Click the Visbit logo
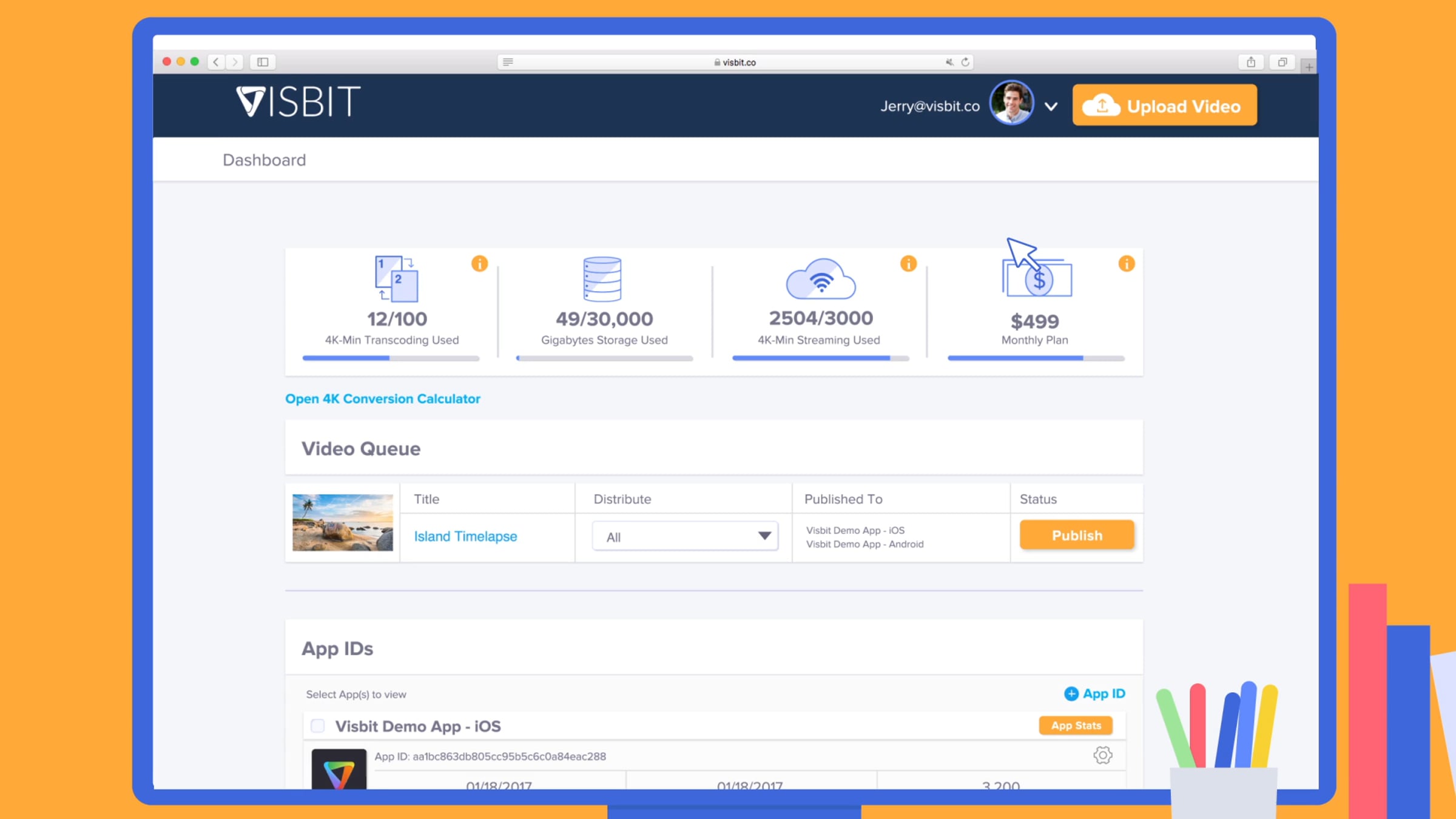This screenshot has height=819, width=1456. pyautogui.click(x=298, y=101)
